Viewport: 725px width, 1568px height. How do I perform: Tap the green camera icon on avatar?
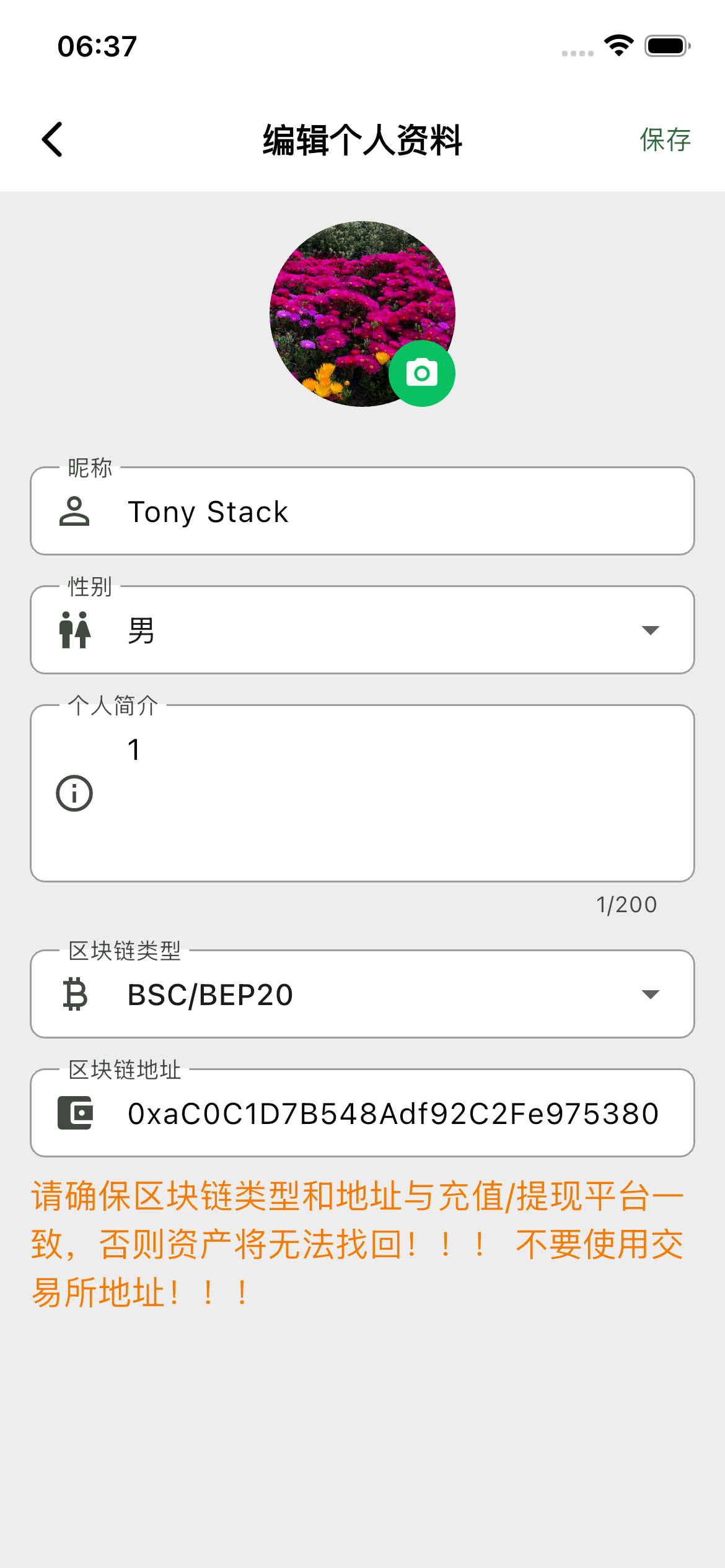[x=422, y=373]
